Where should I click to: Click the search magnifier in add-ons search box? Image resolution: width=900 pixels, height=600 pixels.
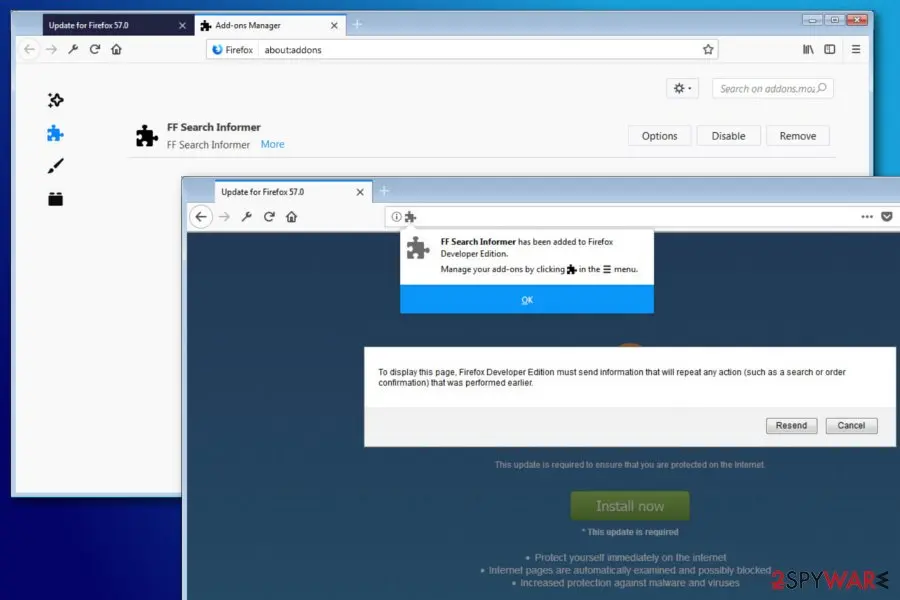822,88
